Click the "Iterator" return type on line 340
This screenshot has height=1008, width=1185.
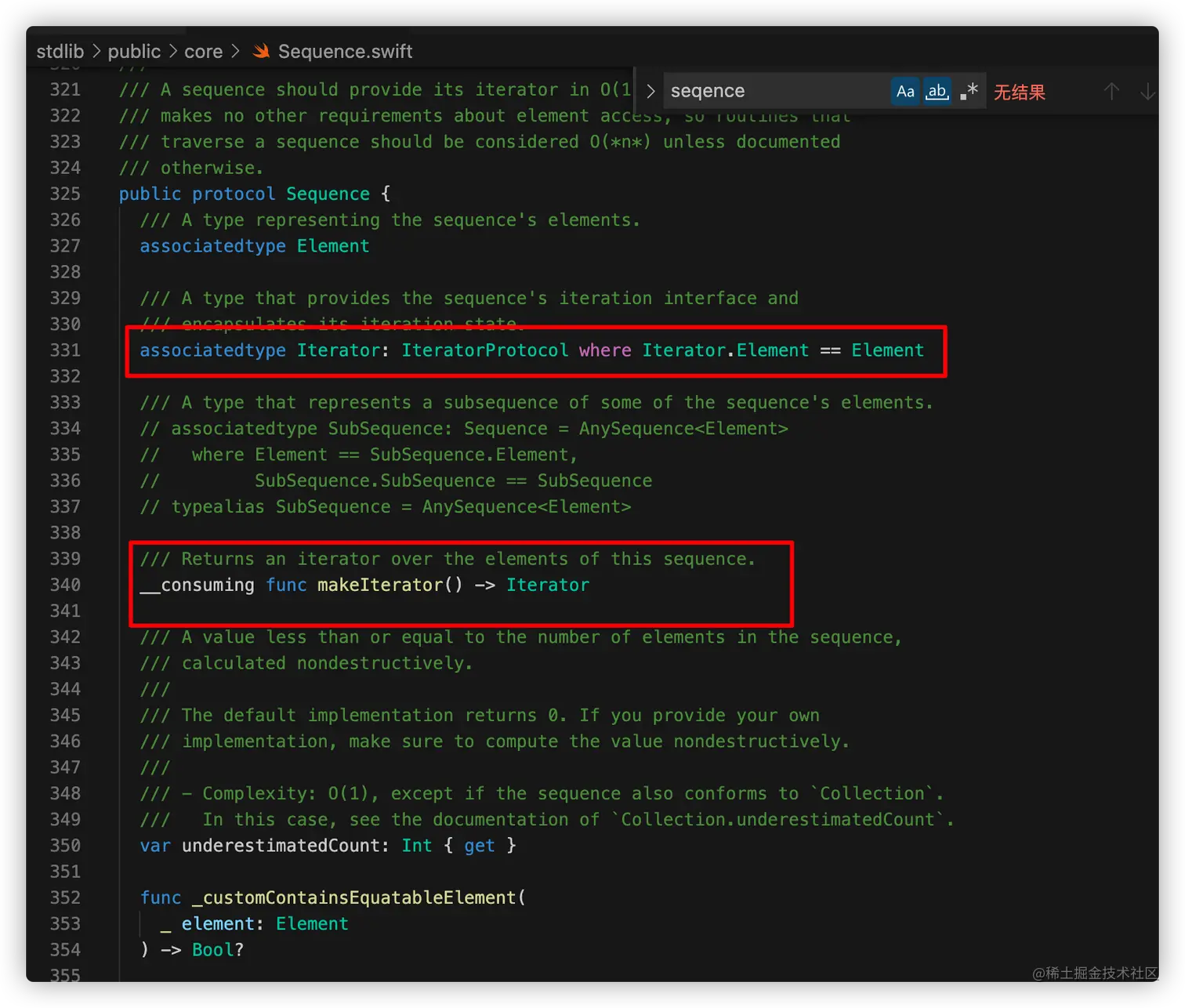548,585
